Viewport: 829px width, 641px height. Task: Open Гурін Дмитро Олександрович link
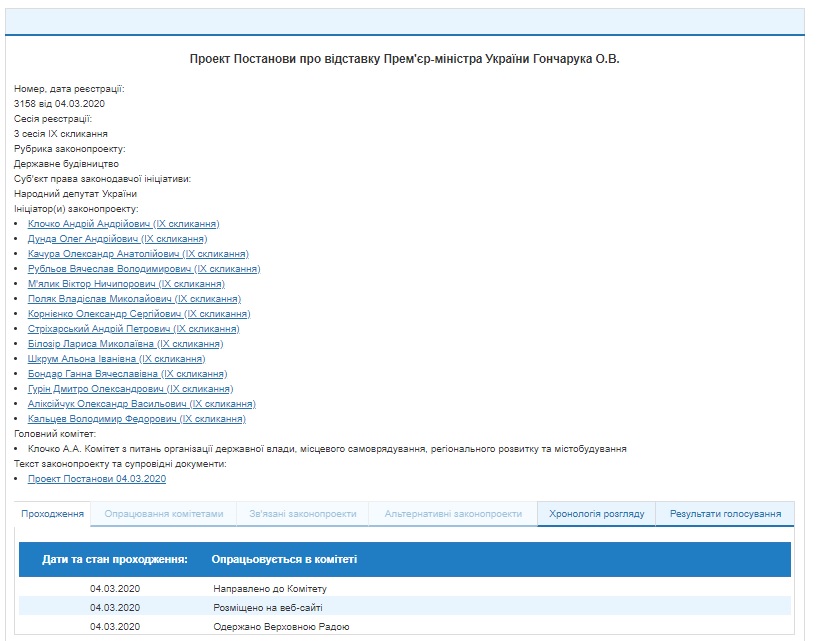pos(131,389)
